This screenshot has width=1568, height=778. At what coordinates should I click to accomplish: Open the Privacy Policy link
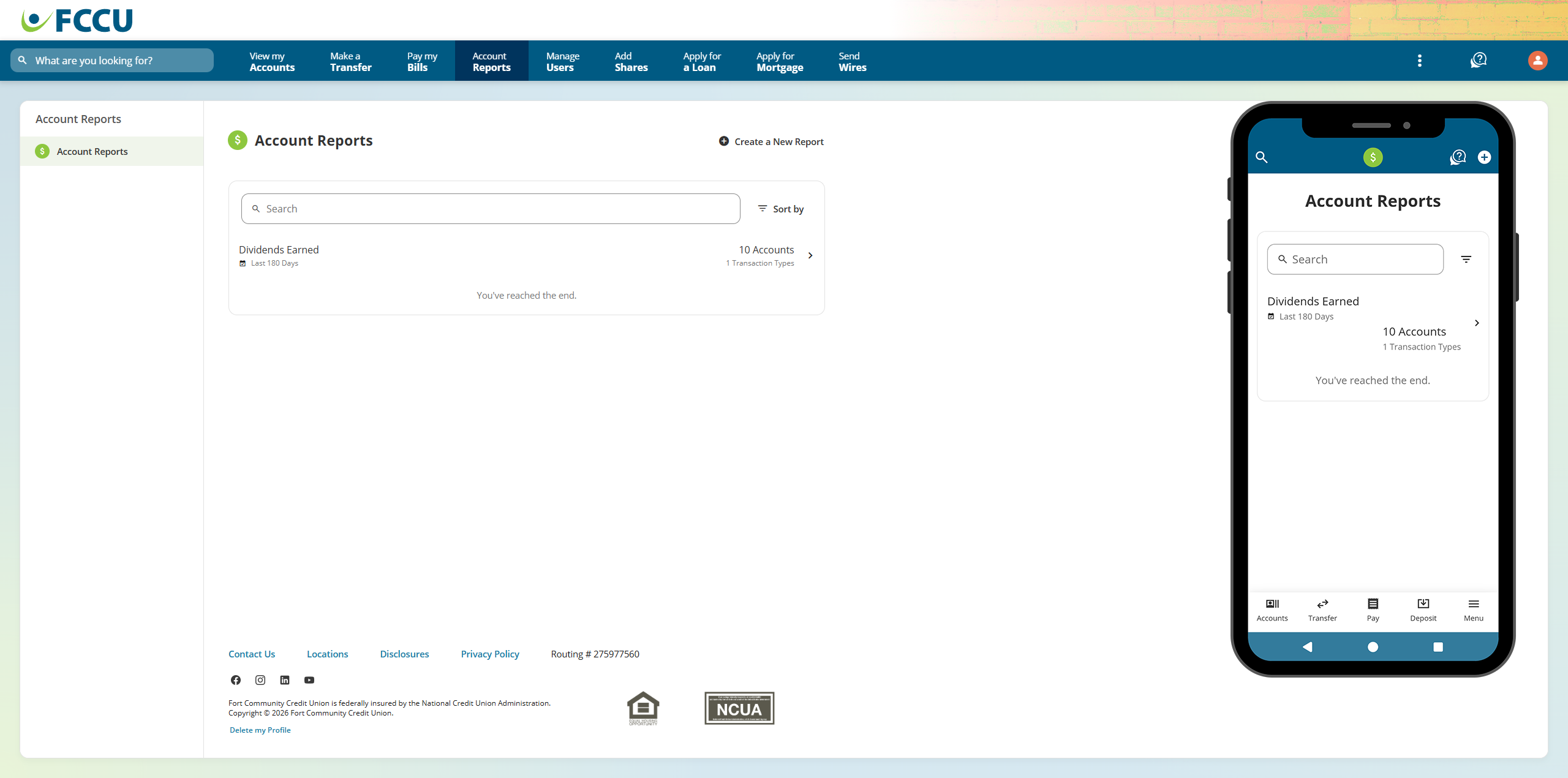(490, 654)
